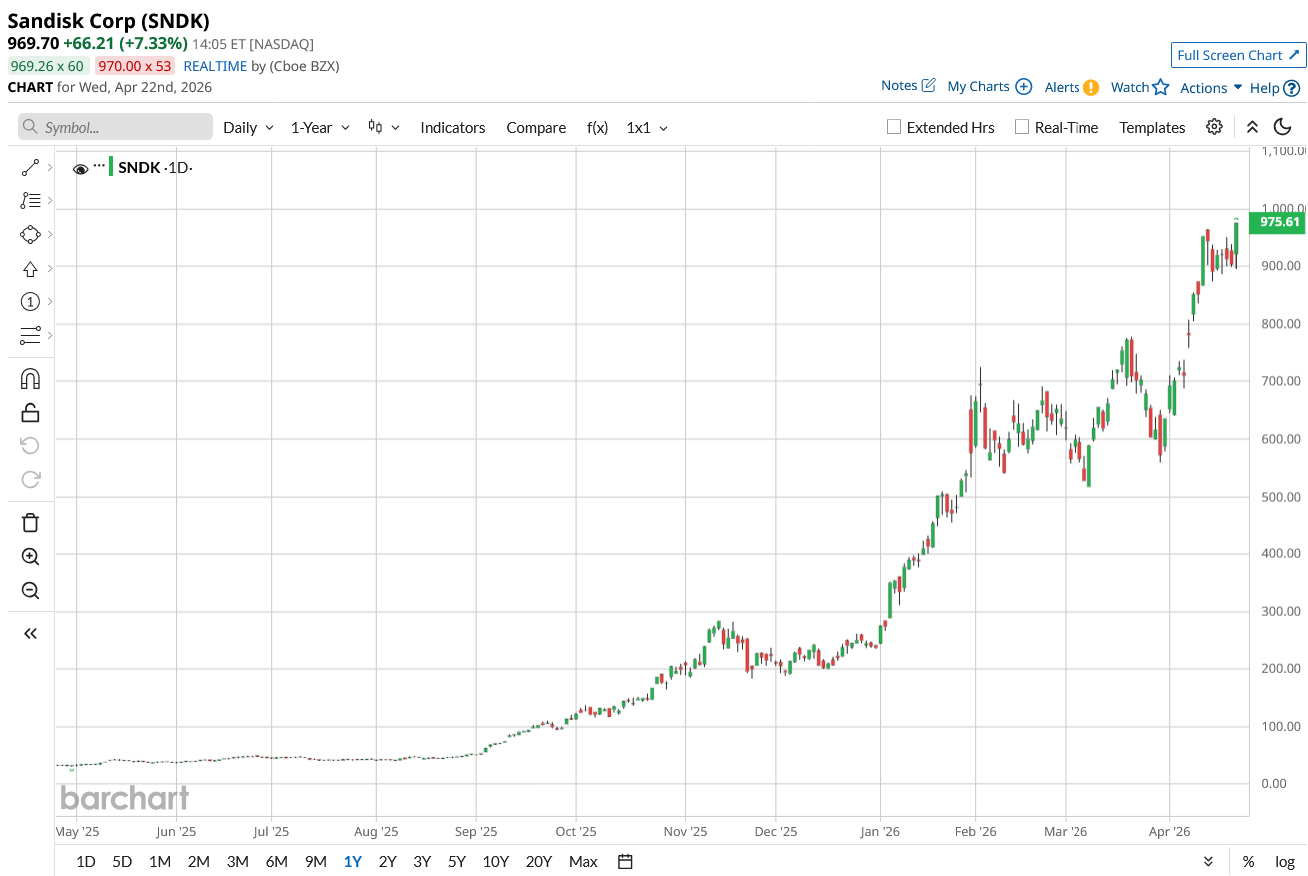Open the f(x) expressions tool
This screenshot has height=876, width=1308.
point(597,127)
